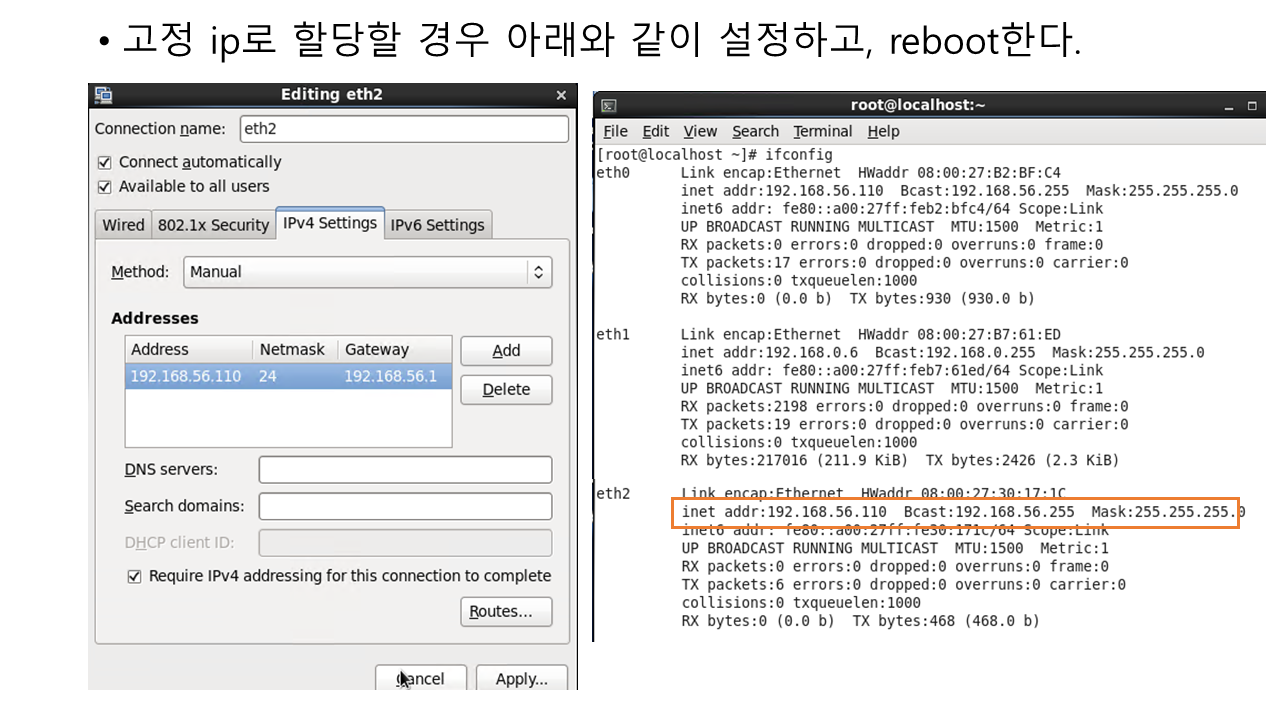Click the Add address button

coord(506,351)
